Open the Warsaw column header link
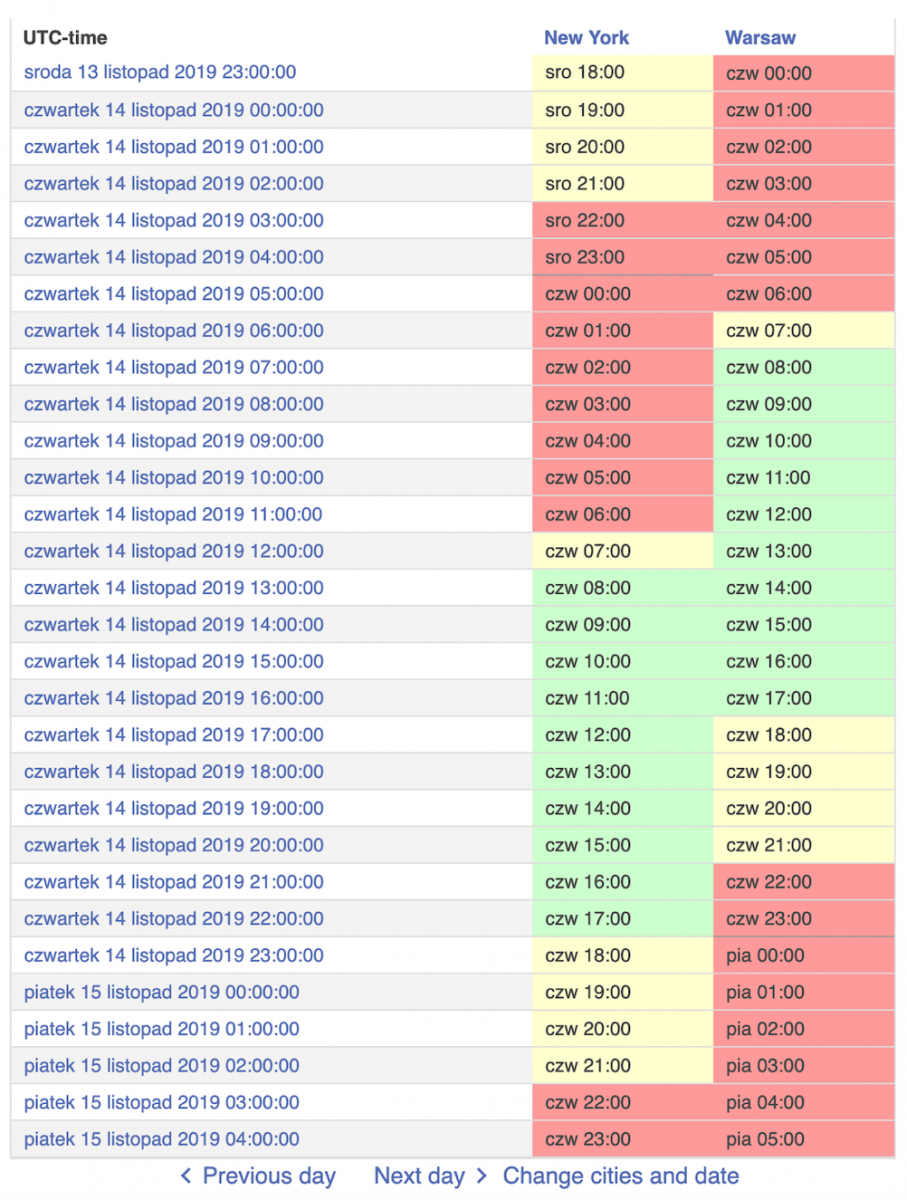 pos(760,38)
